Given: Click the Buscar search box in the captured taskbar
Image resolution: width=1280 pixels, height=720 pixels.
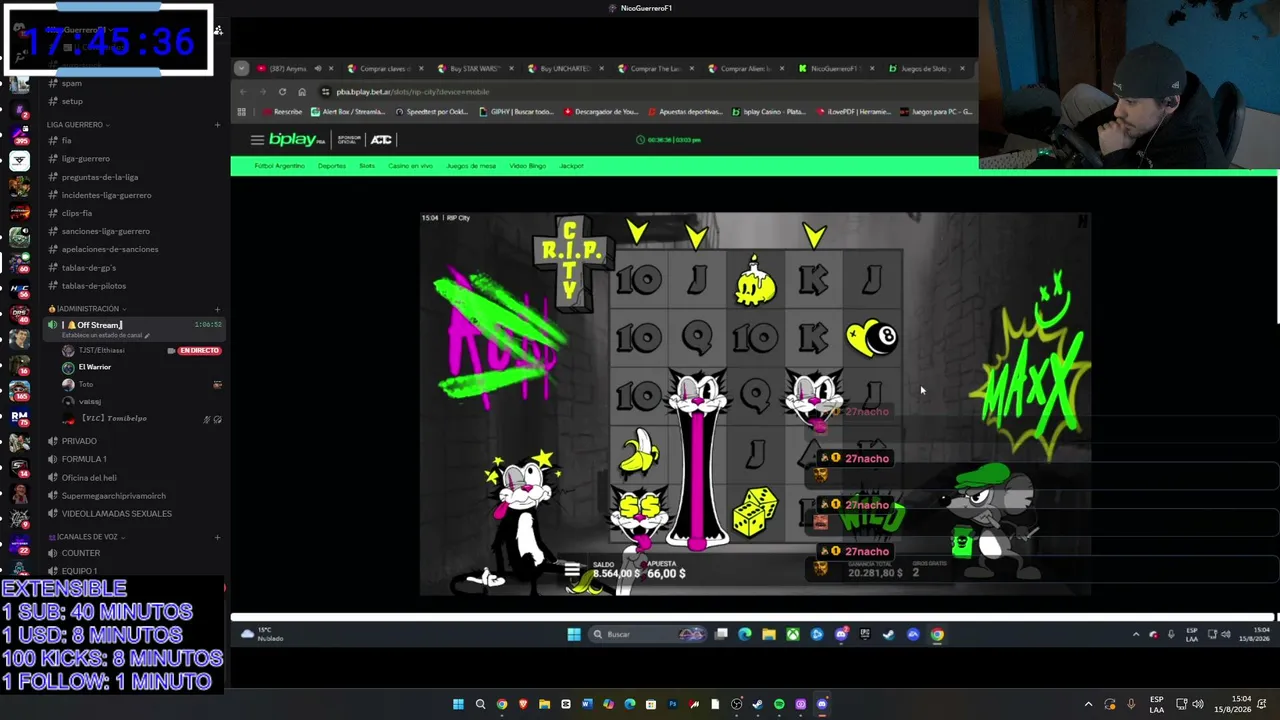Looking at the screenshot, I should click(x=647, y=634).
